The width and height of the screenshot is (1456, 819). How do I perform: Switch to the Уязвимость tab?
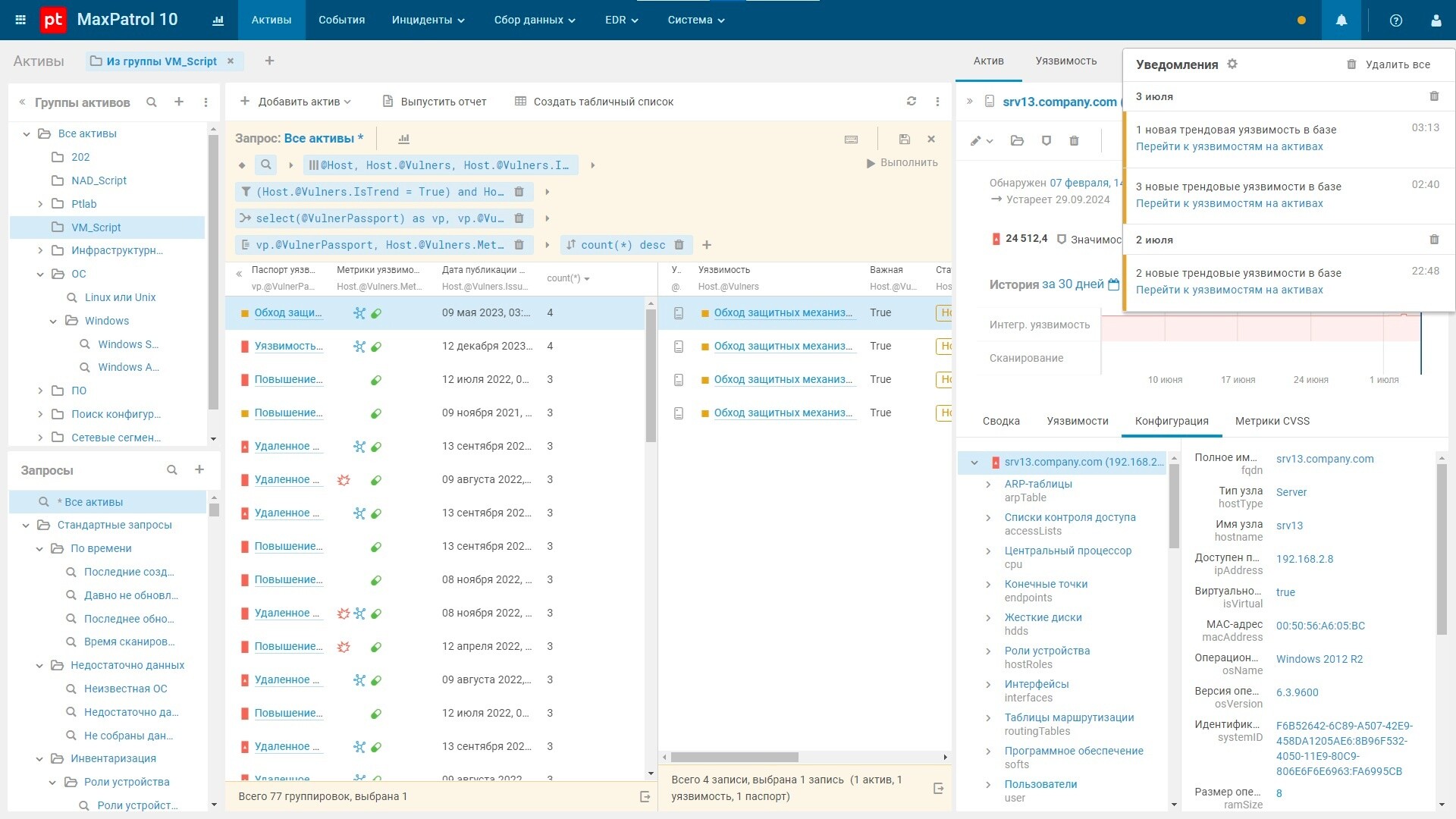(1066, 61)
